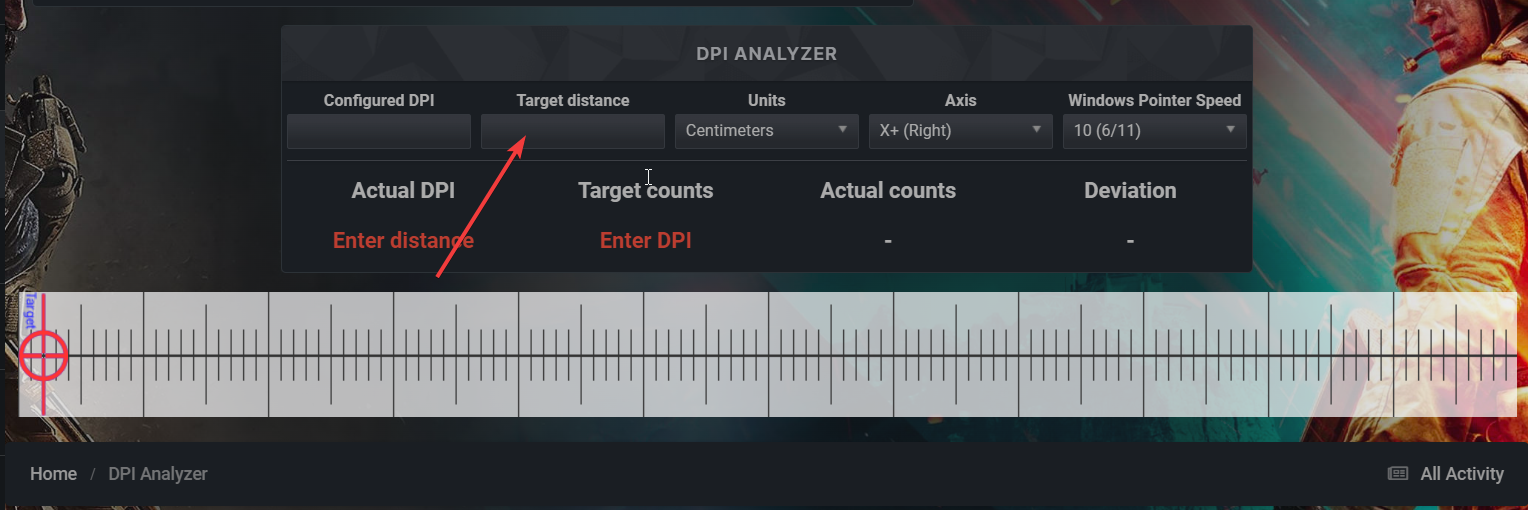Screen dimensions: 1528x510
Task: Click the Configured DPI label
Action: [x=379, y=100]
